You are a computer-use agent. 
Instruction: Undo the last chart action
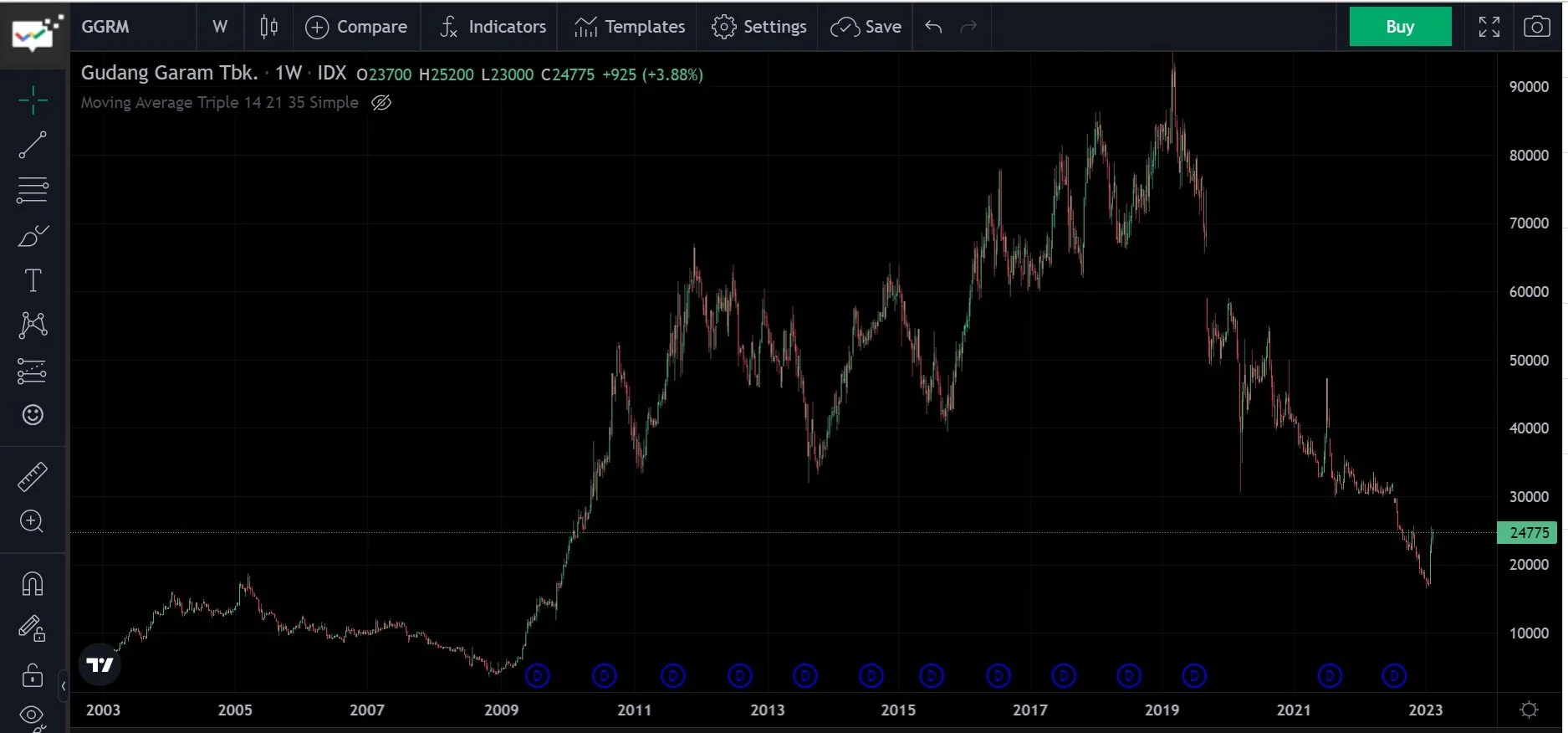coord(933,27)
